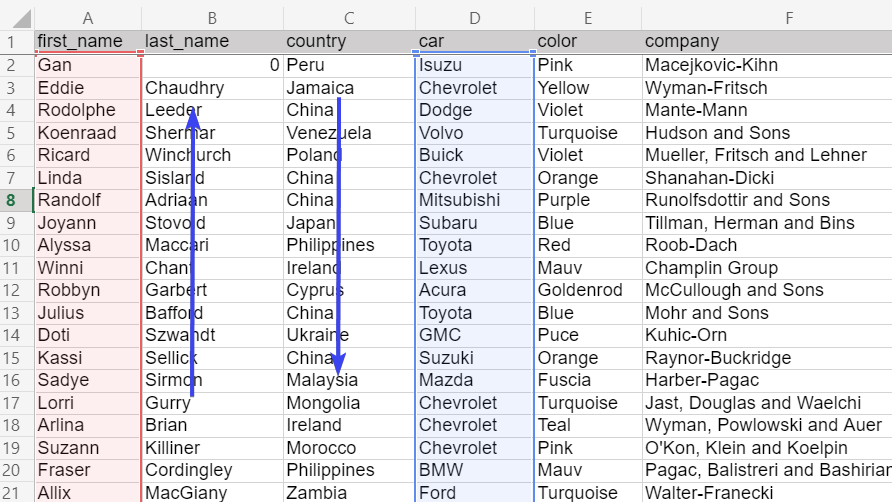This screenshot has height=502, width=892.
Task: Select cell containing GMC
Action: pyautogui.click(x=475, y=335)
